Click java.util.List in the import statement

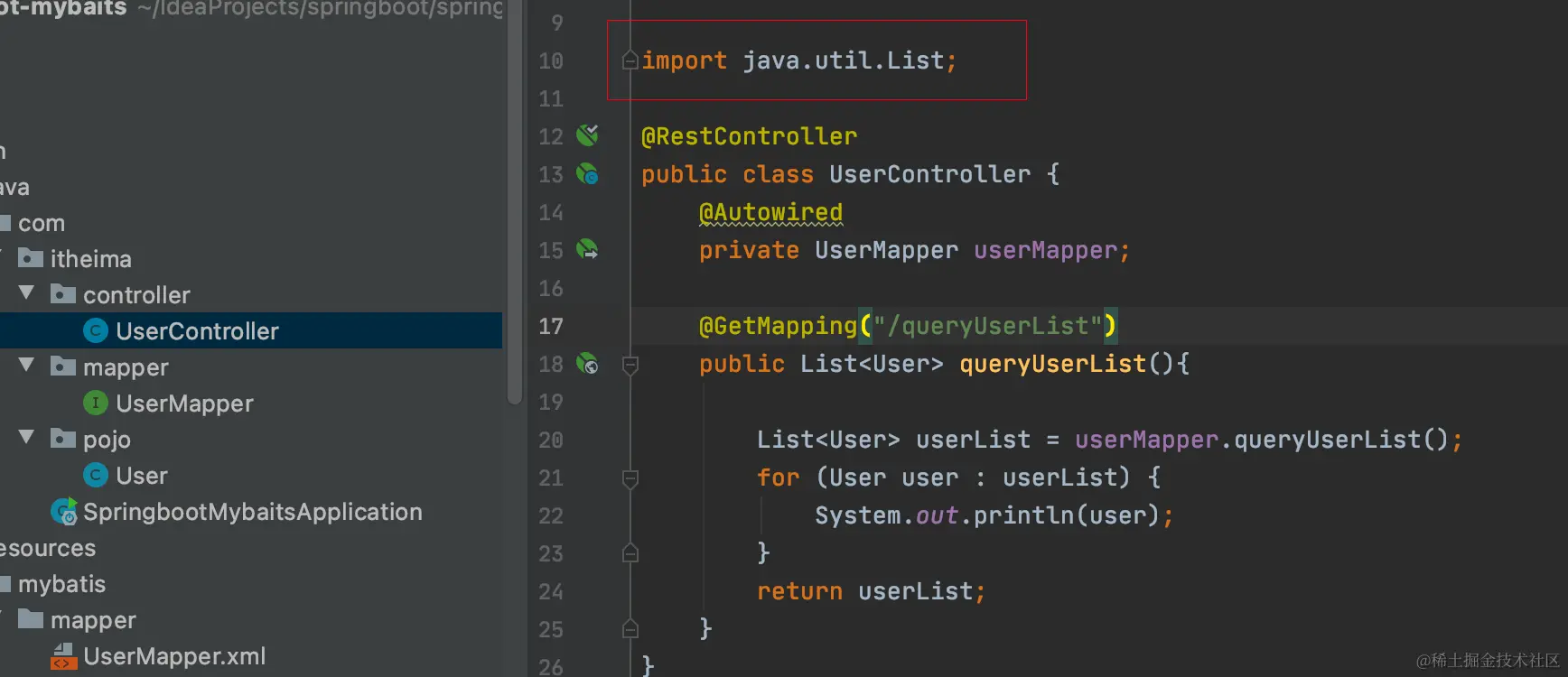843,60
